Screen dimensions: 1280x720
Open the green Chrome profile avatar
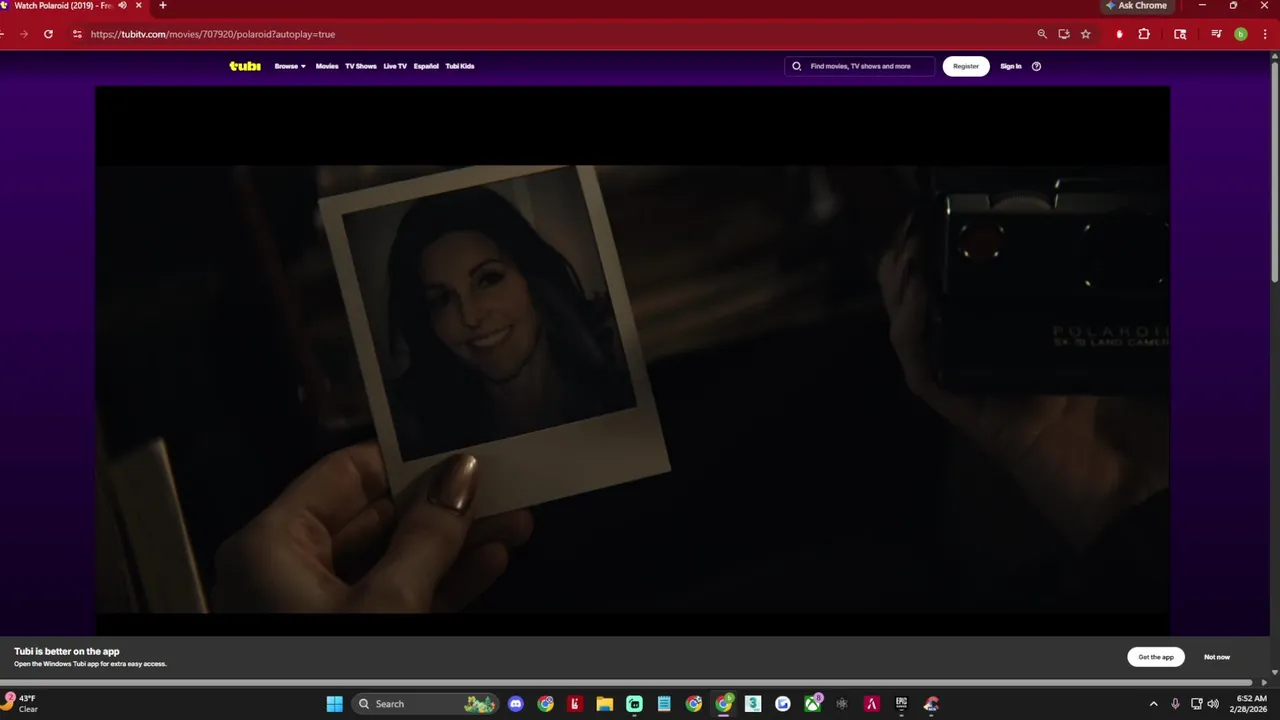1241,34
